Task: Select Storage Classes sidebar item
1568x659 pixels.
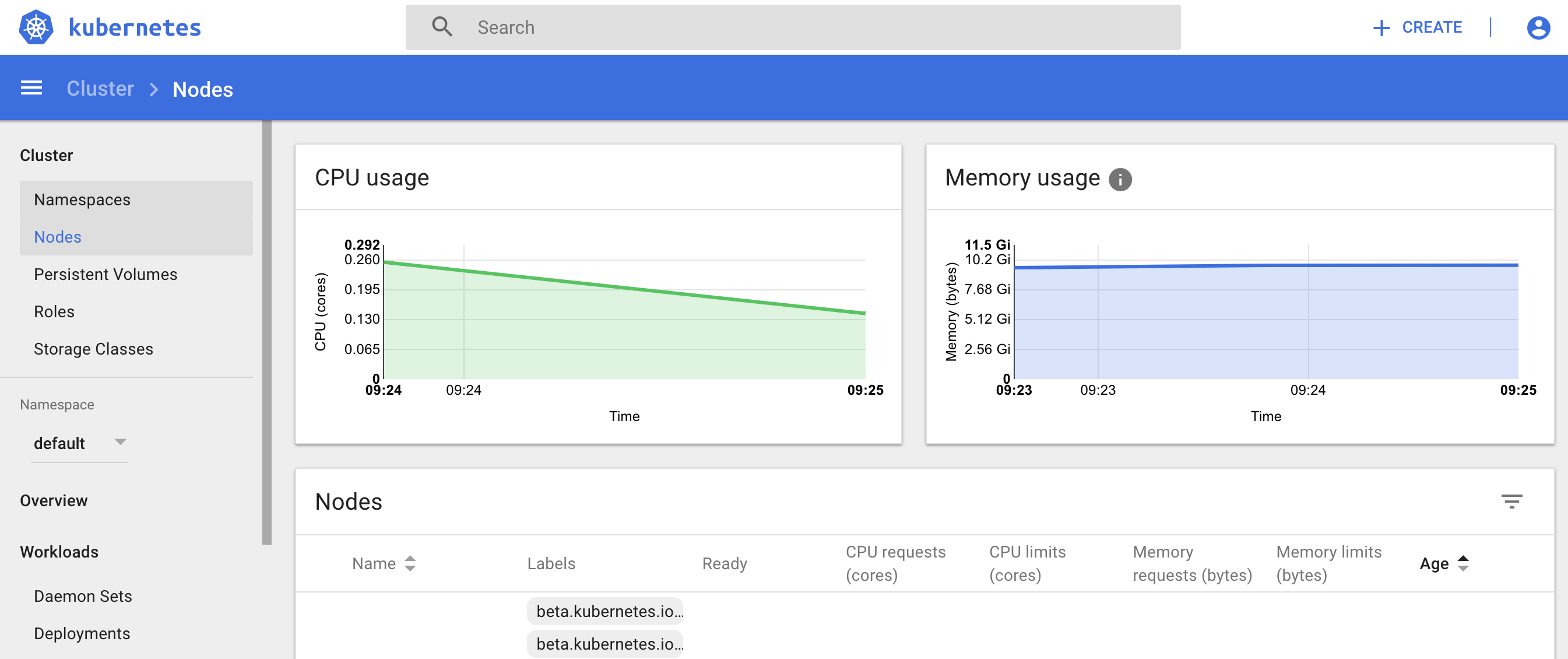Action: (94, 348)
